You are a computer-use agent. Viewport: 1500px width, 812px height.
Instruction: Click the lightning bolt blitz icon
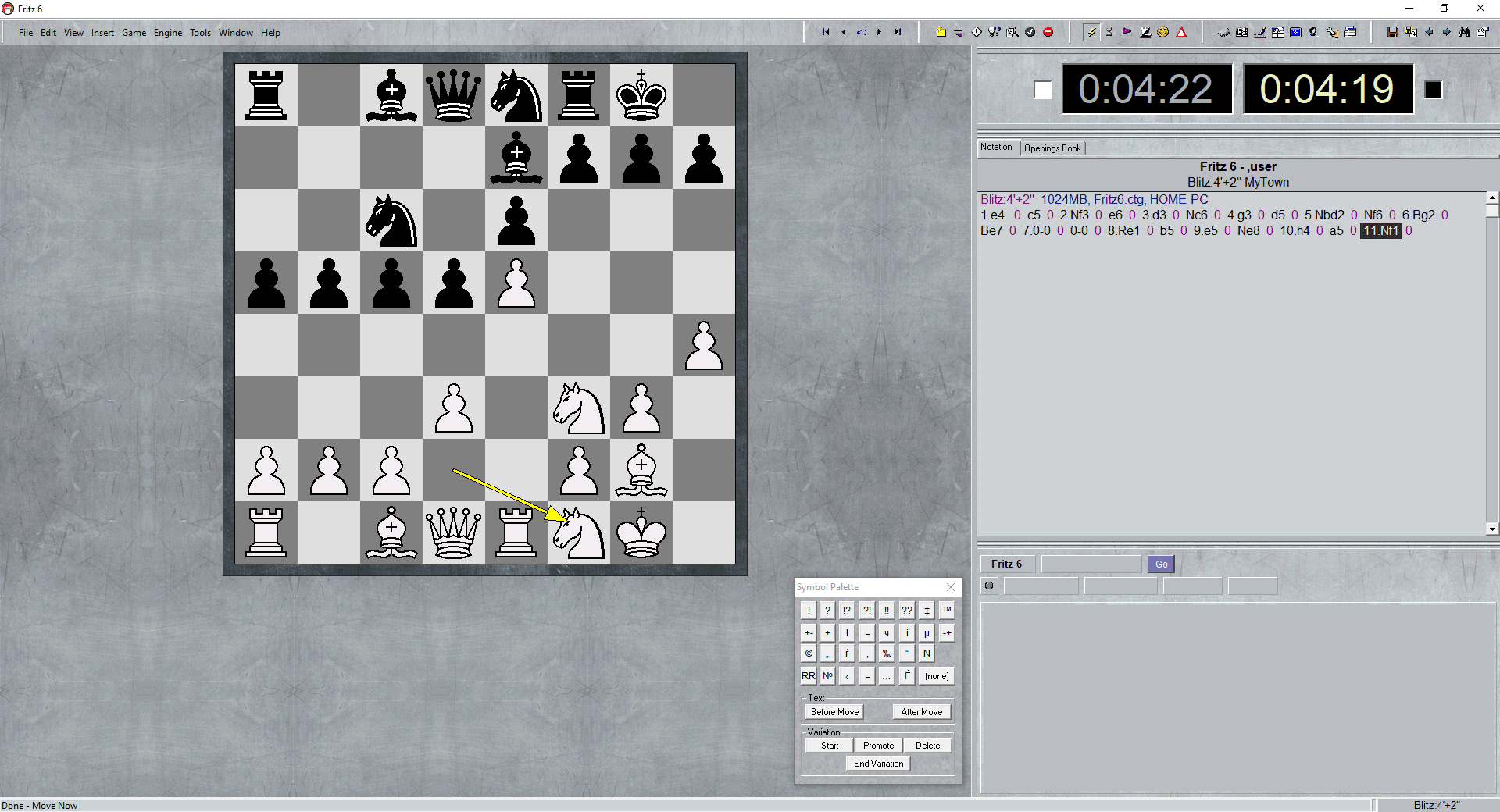point(1091,32)
